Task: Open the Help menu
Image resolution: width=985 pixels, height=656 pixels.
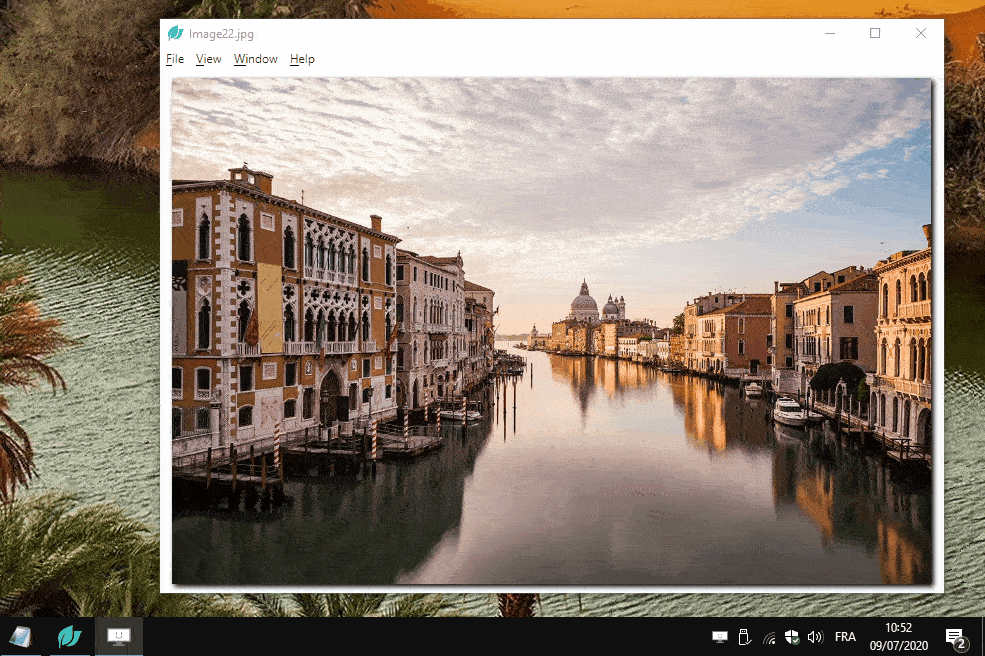Action: (302, 59)
